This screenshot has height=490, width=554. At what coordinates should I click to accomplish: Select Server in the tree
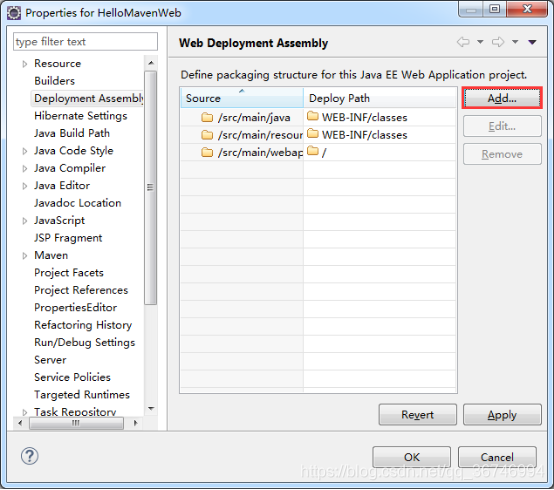[x=50, y=360]
